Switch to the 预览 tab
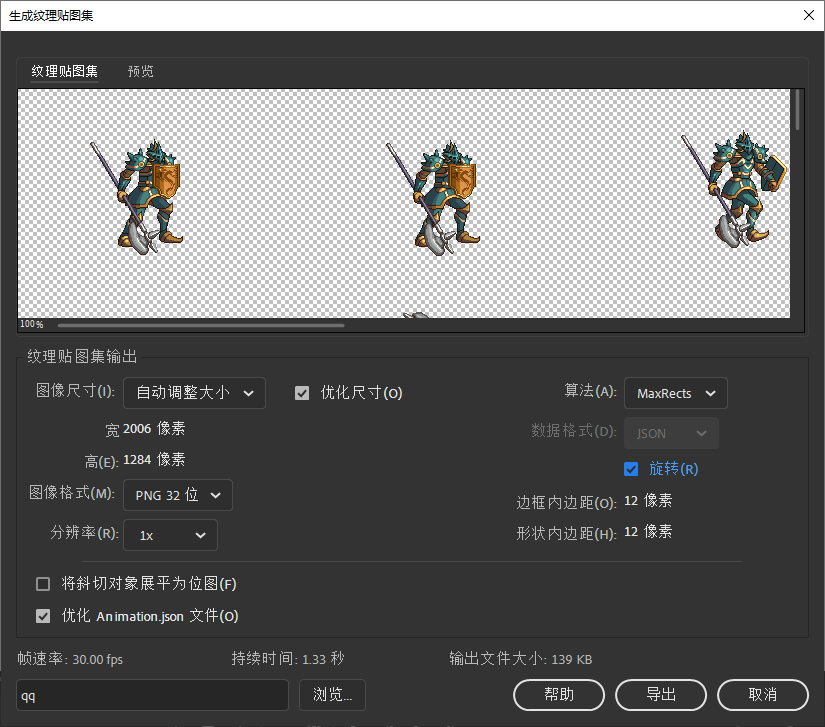Image resolution: width=825 pixels, height=727 pixels. pyautogui.click(x=141, y=72)
